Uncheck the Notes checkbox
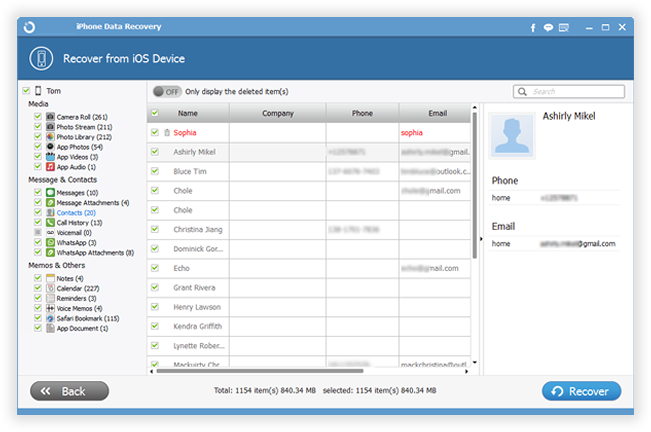 pyautogui.click(x=38, y=278)
